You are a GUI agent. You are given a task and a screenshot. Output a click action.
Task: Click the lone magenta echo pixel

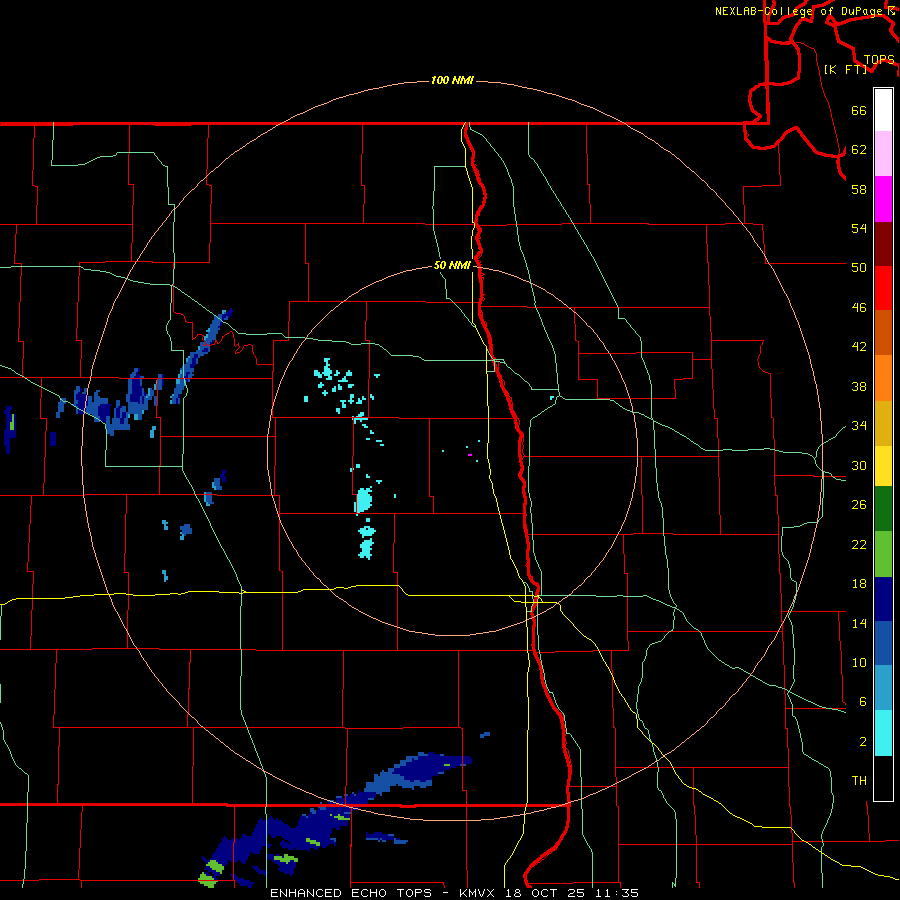coord(470,455)
